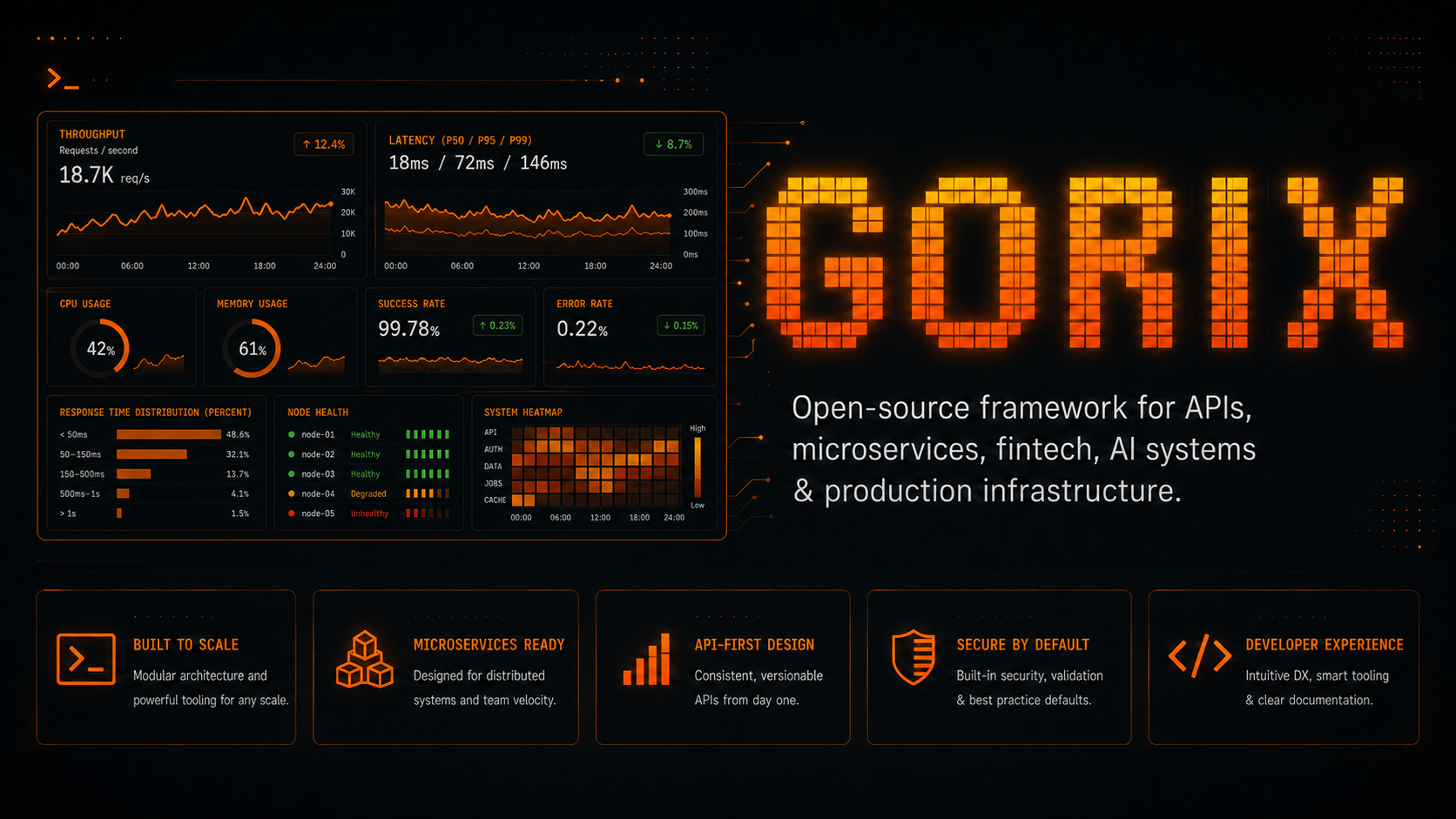Viewport: 1456px width, 819px height.
Task: Open the SECURE BY DEFAULT card title
Action: pyautogui.click(x=1022, y=645)
